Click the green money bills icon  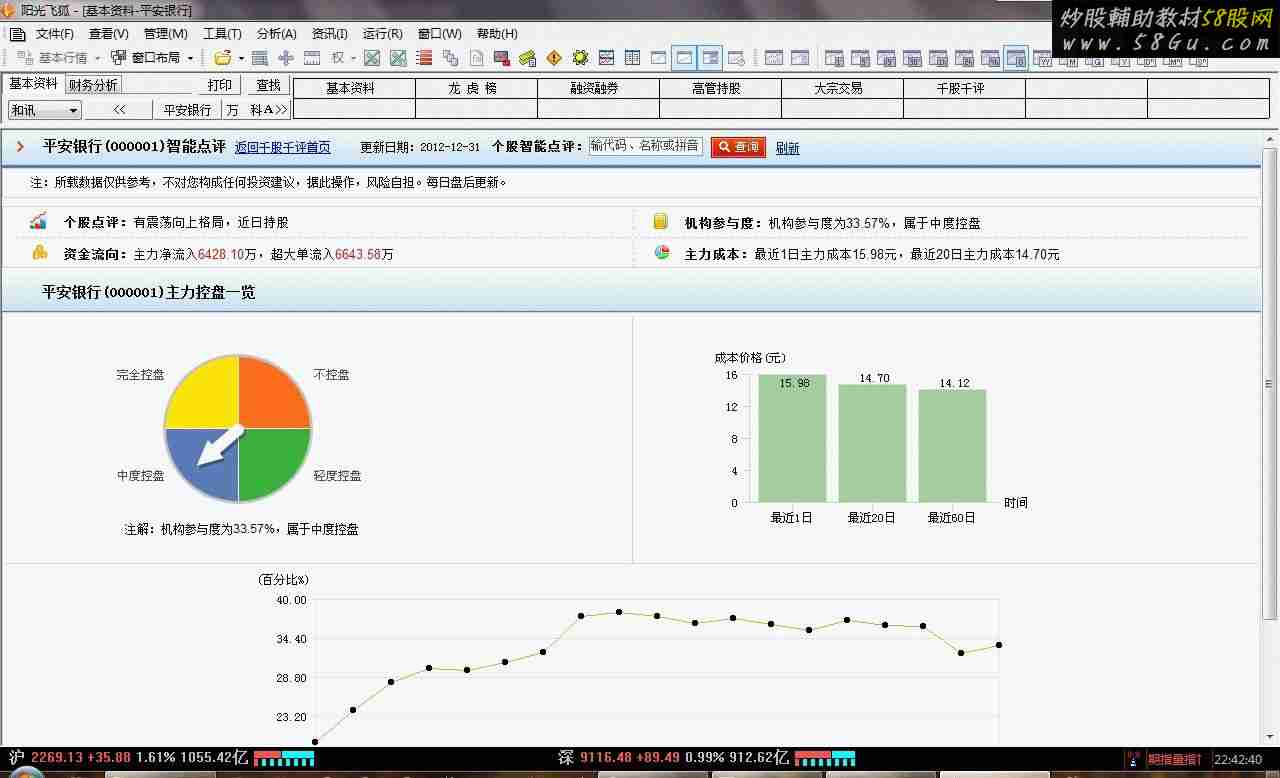(x=528, y=58)
